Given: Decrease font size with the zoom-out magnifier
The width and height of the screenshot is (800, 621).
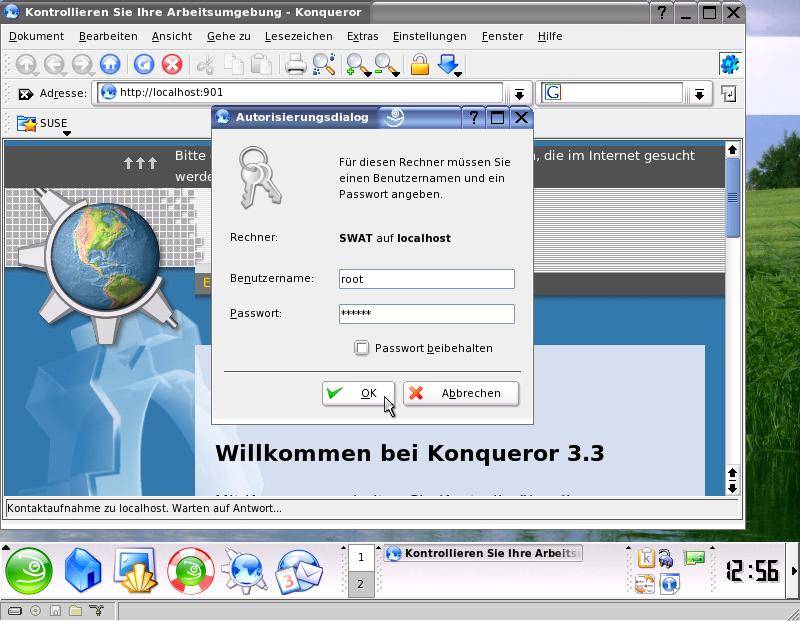Looking at the screenshot, I should [x=386, y=65].
